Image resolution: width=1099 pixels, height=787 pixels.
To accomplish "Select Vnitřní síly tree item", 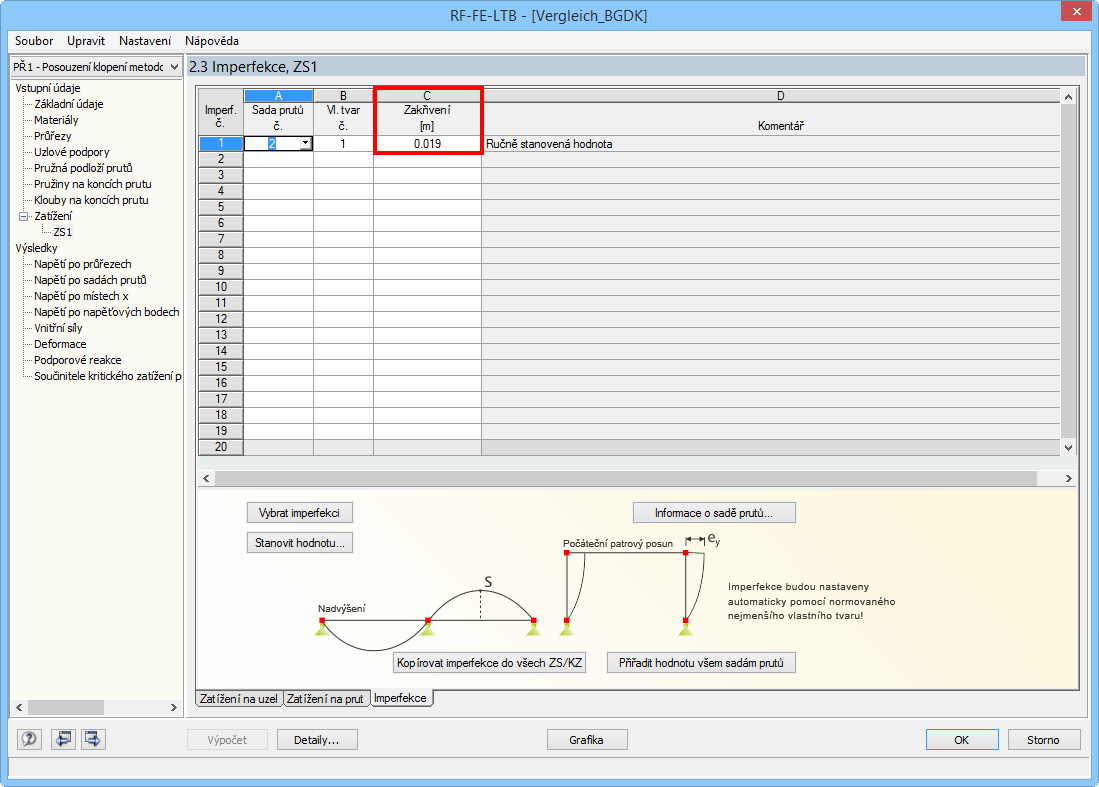I will [x=58, y=329].
